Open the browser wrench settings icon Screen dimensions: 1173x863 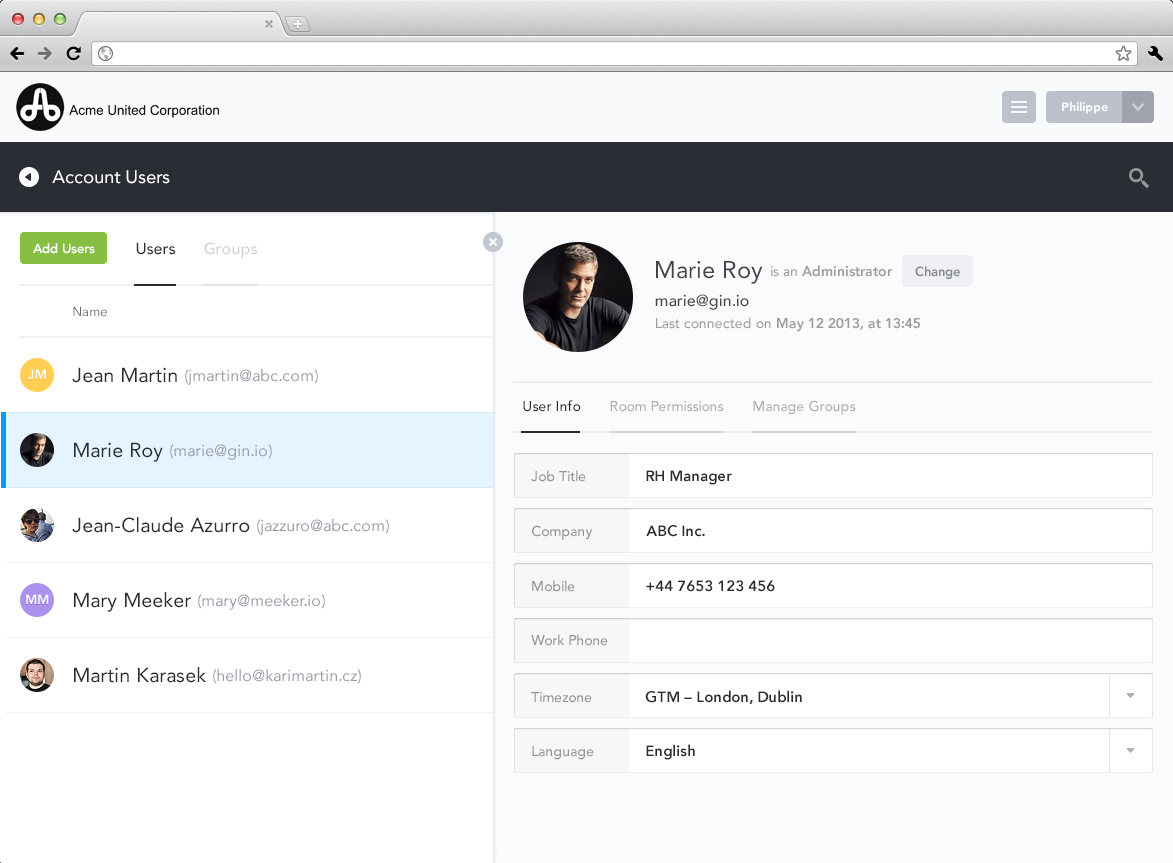[1155, 53]
